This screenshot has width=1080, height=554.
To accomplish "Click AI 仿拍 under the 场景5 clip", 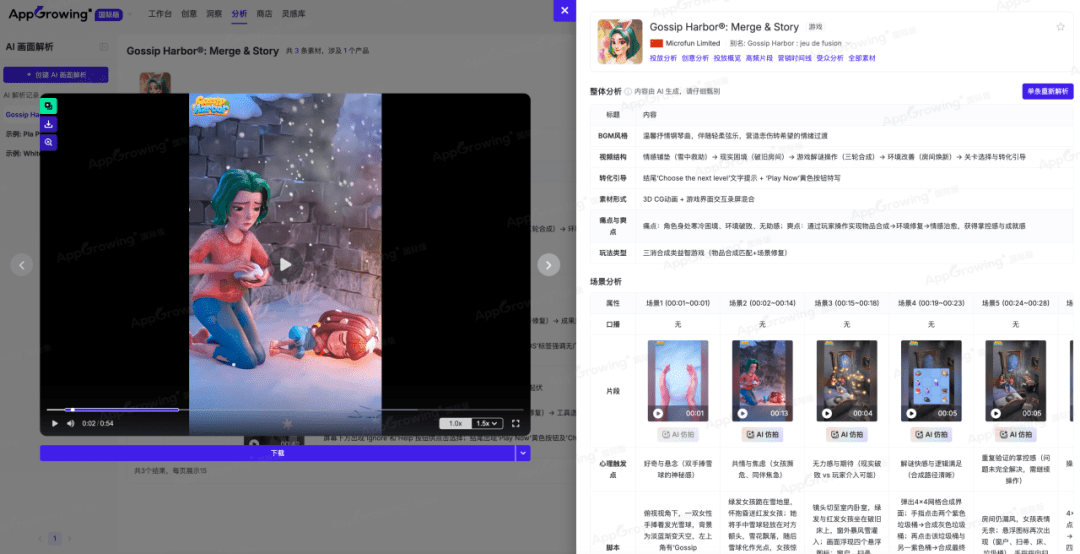I will [1015, 435].
